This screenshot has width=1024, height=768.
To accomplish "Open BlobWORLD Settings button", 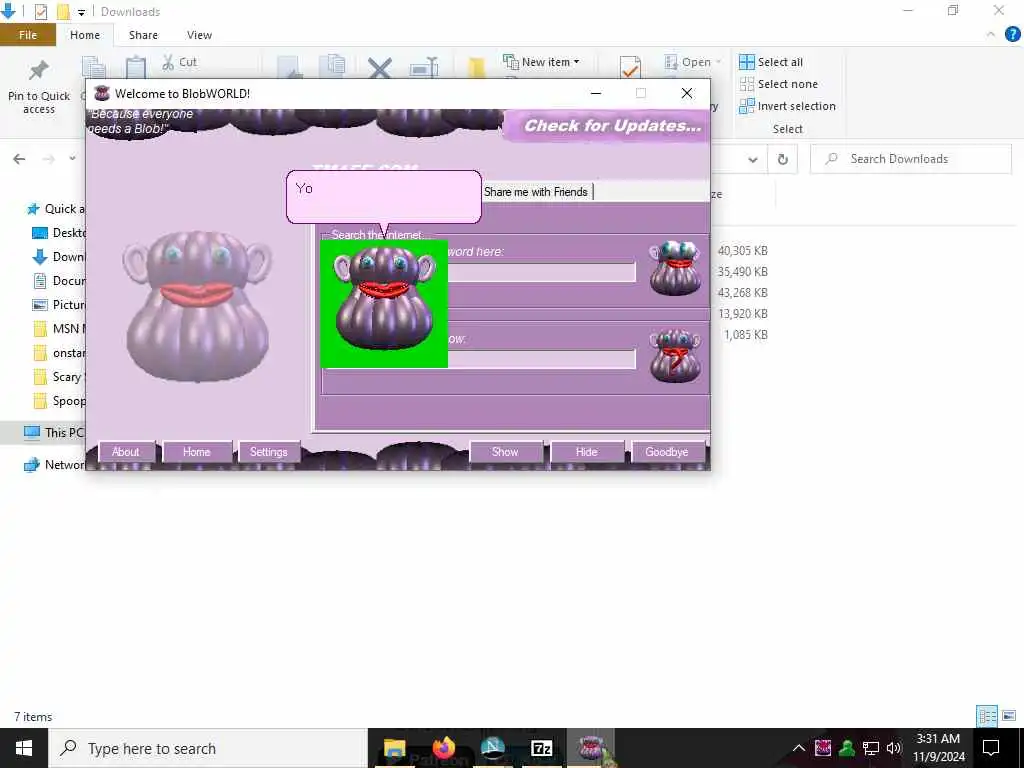I will click(268, 452).
